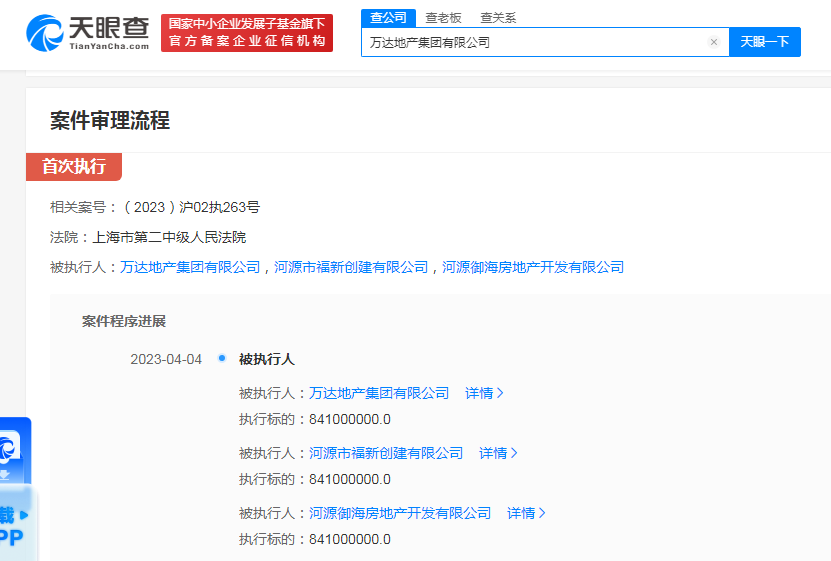Open 河源市福新创建有限公司 link in summary line

(x=351, y=267)
